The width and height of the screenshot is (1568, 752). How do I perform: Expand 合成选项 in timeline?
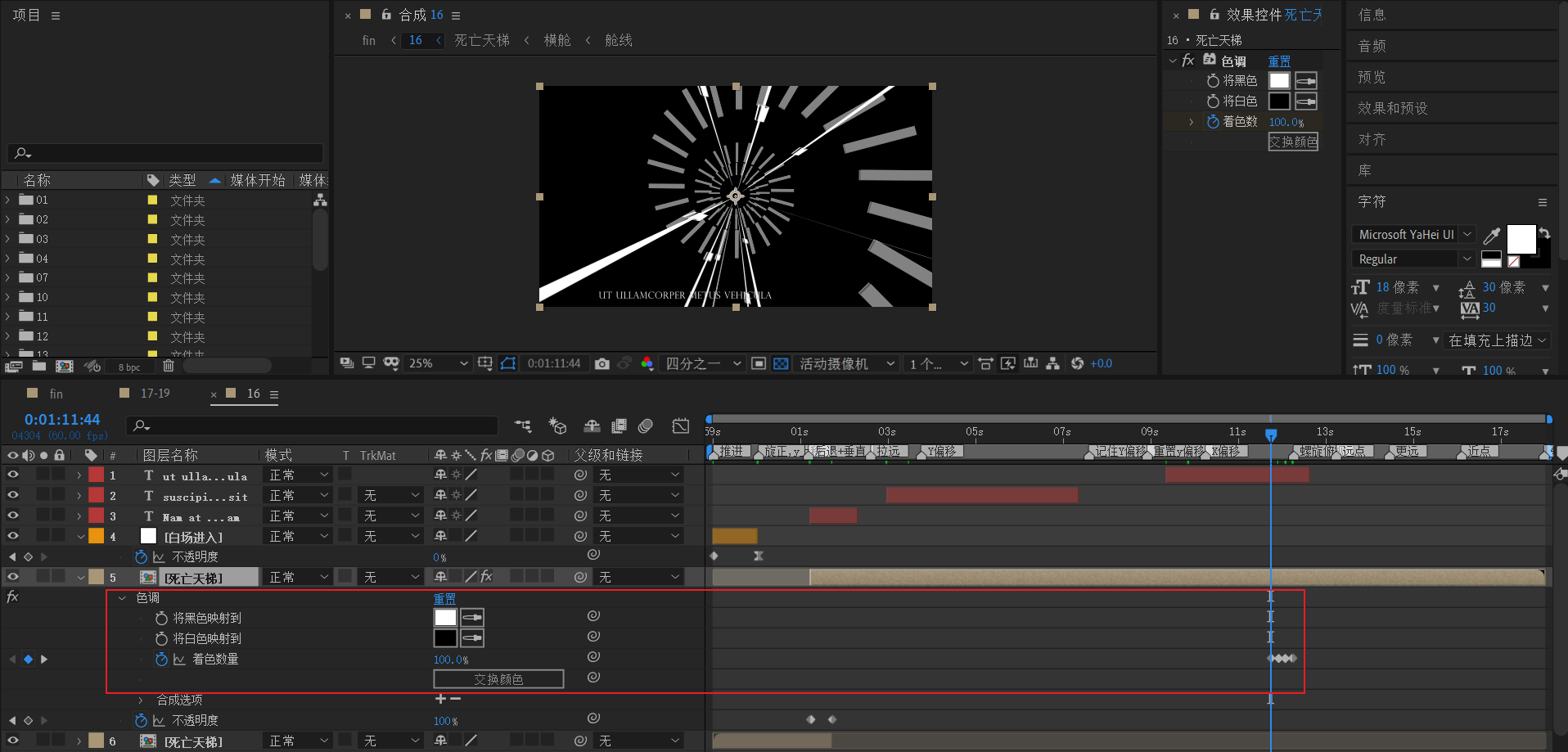click(141, 700)
